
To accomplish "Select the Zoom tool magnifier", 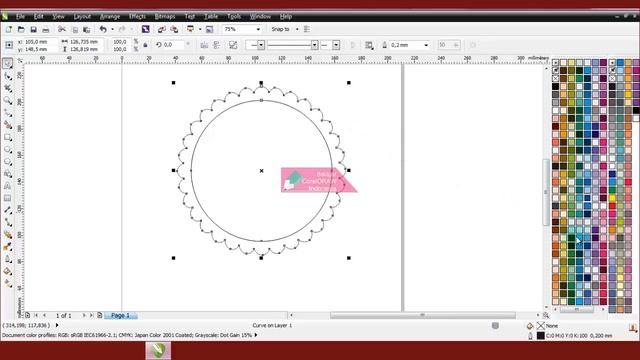I will click(x=7, y=100).
